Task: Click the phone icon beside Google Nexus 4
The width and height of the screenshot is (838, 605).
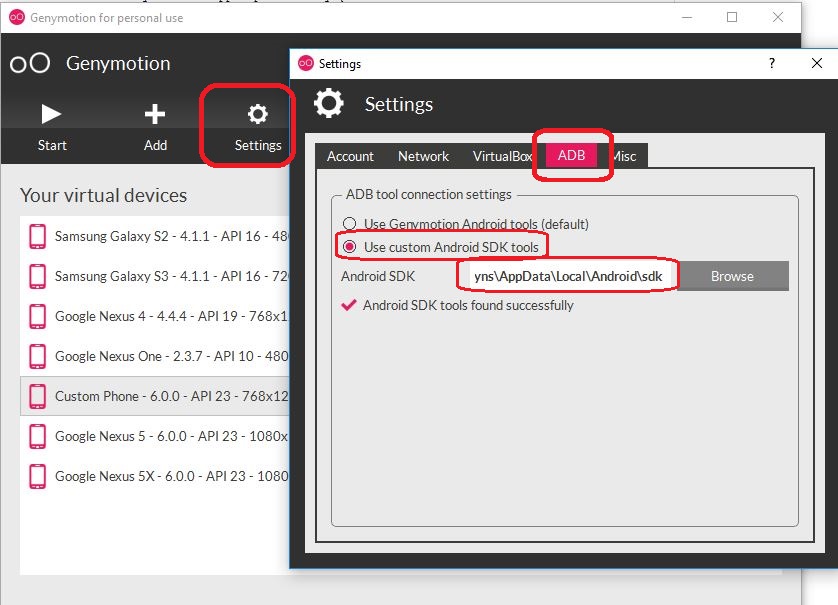Action: [37, 316]
